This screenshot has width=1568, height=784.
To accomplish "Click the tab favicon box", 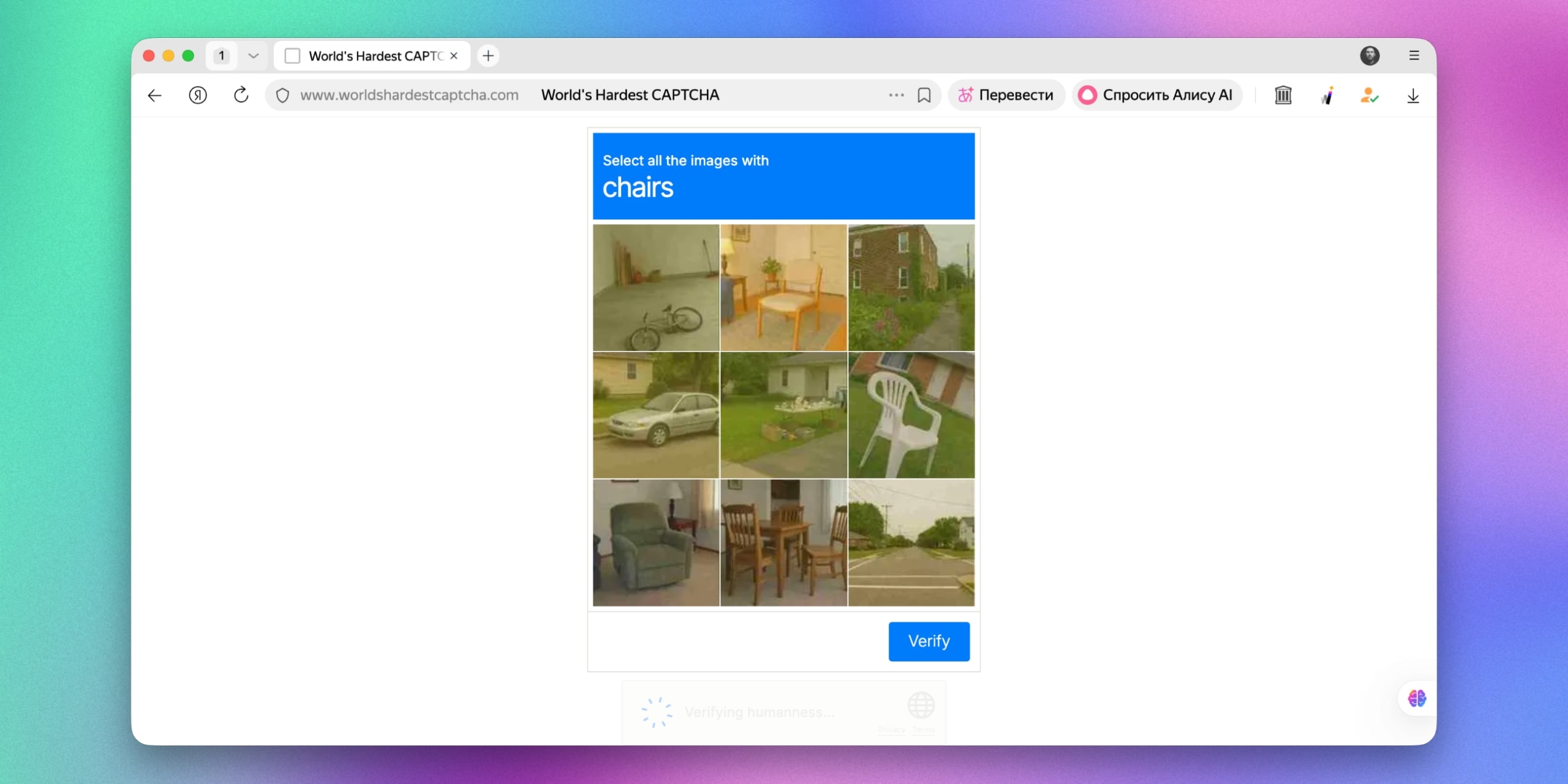I will [x=293, y=56].
